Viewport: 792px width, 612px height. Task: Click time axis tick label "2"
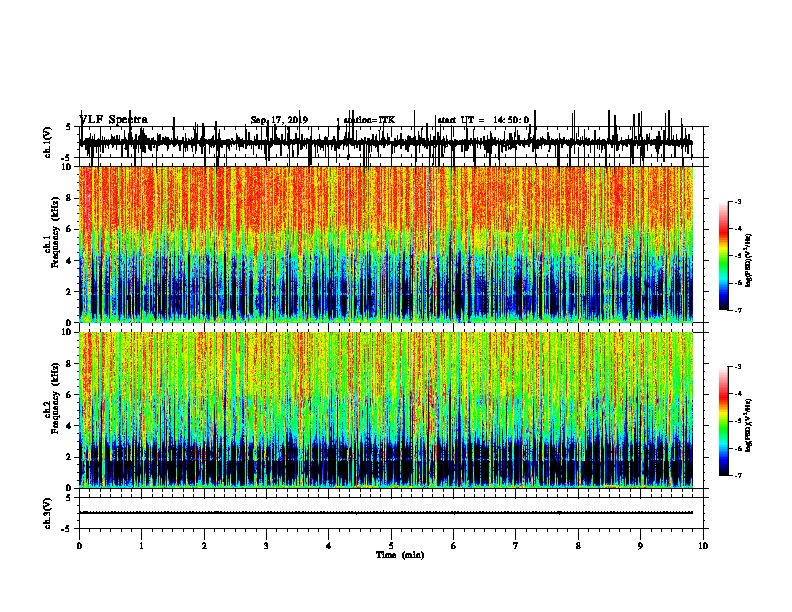click(x=204, y=546)
